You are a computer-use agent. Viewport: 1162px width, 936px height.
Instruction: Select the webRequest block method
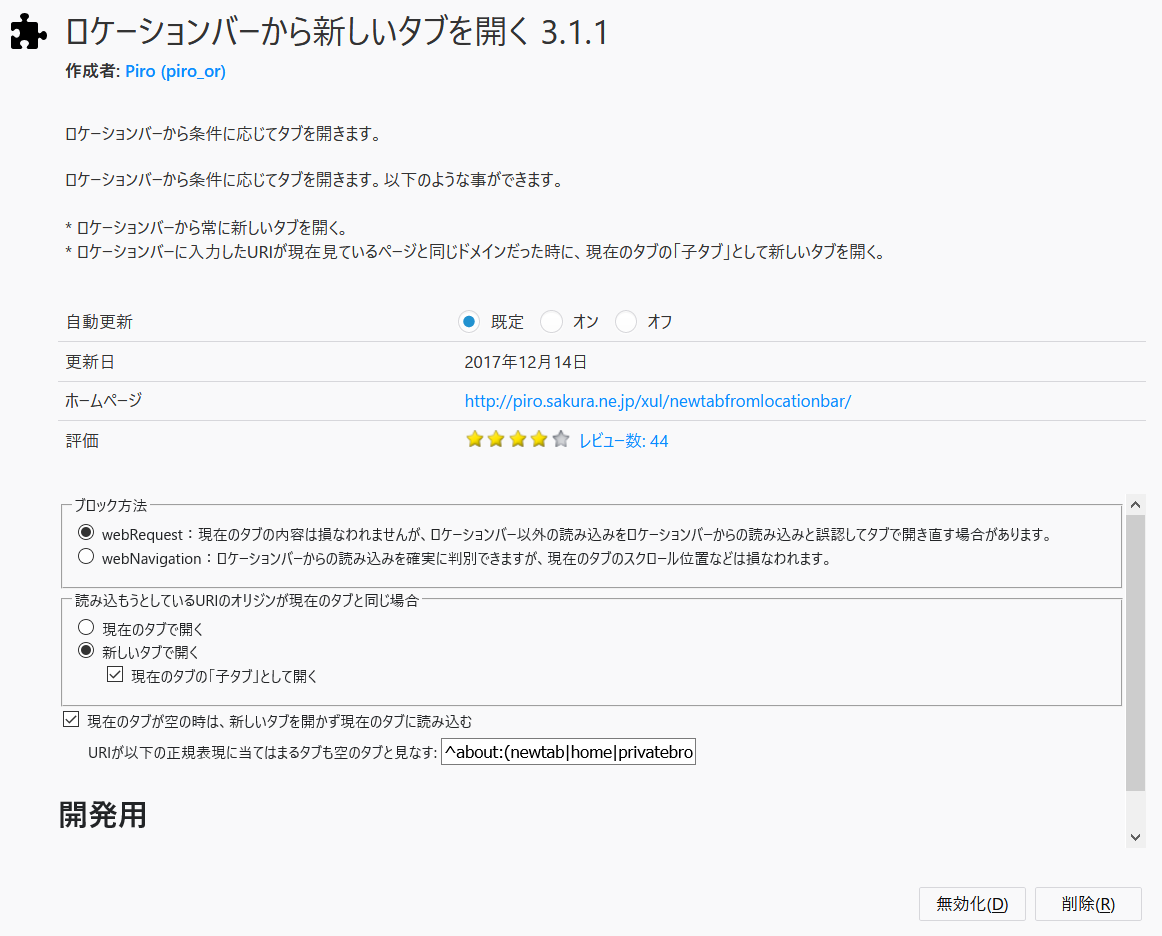pos(86,532)
